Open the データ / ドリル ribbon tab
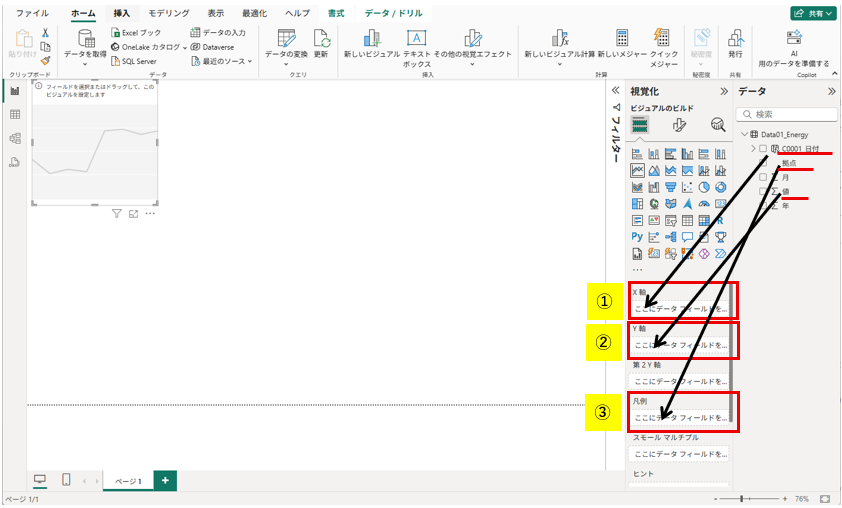This screenshot has height=508, width=842. 394,13
